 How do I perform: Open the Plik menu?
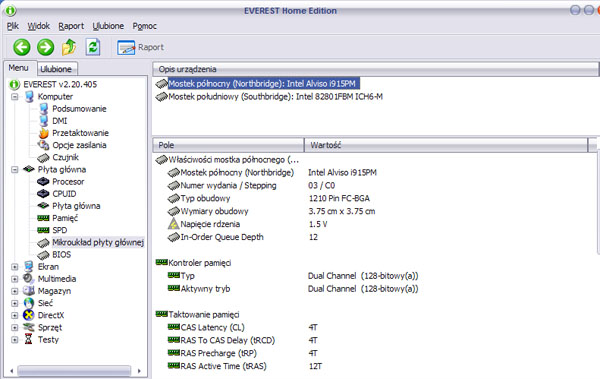coord(13,26)
